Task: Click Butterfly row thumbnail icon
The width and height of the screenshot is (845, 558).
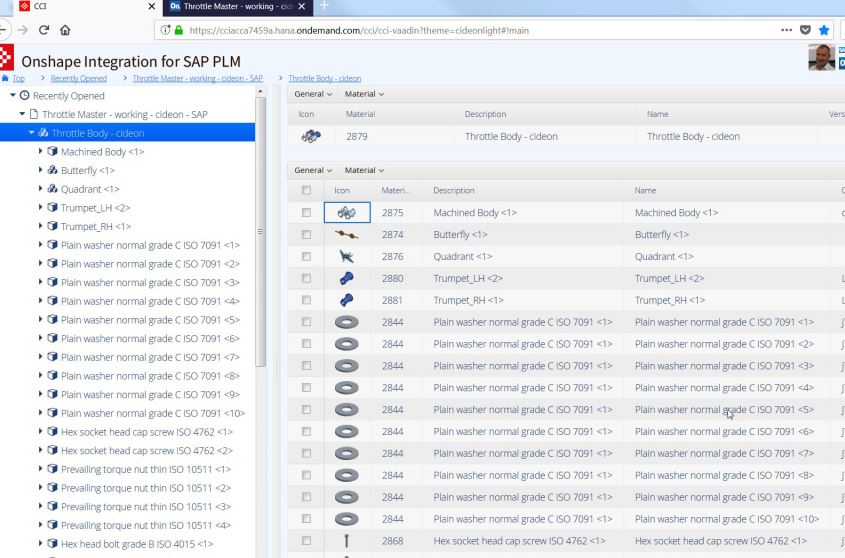Action: click(347, 235)
